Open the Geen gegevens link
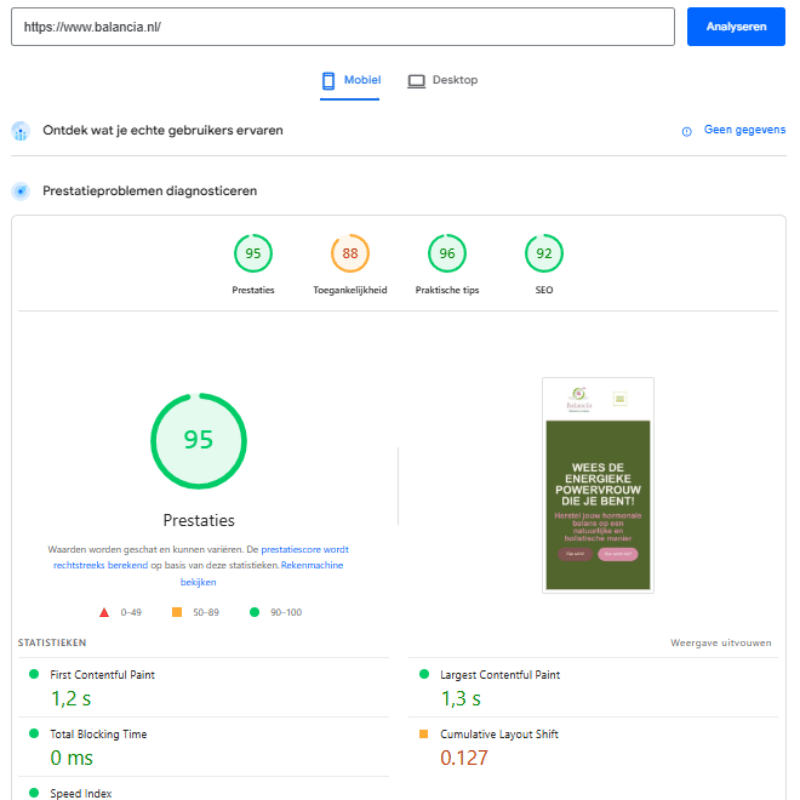The width and height of the screenshot is (800, 800). click(744, 130)
